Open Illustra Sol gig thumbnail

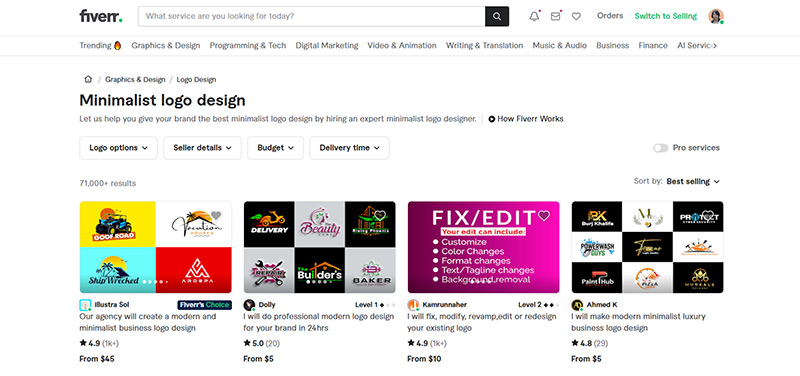(x=156, y=247)
